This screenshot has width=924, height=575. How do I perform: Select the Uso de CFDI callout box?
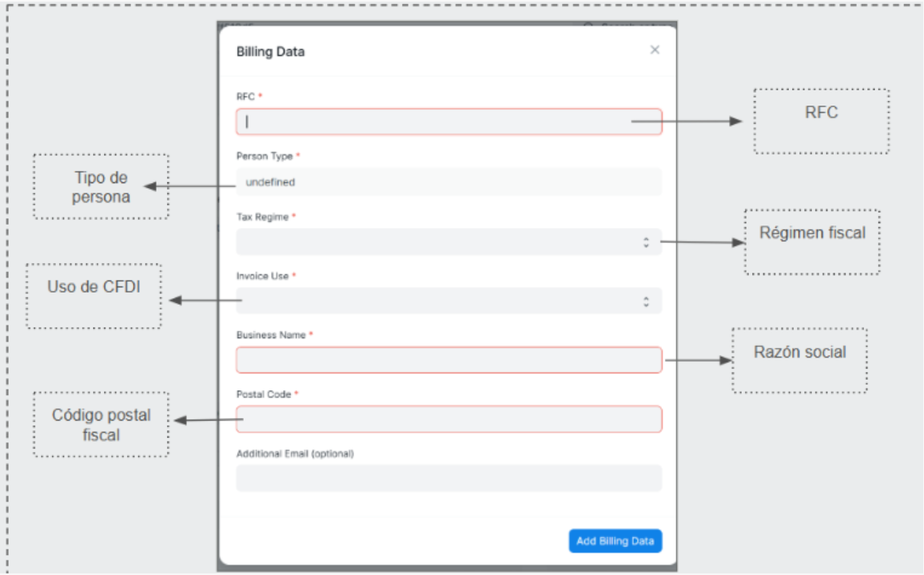pos(94,296)
